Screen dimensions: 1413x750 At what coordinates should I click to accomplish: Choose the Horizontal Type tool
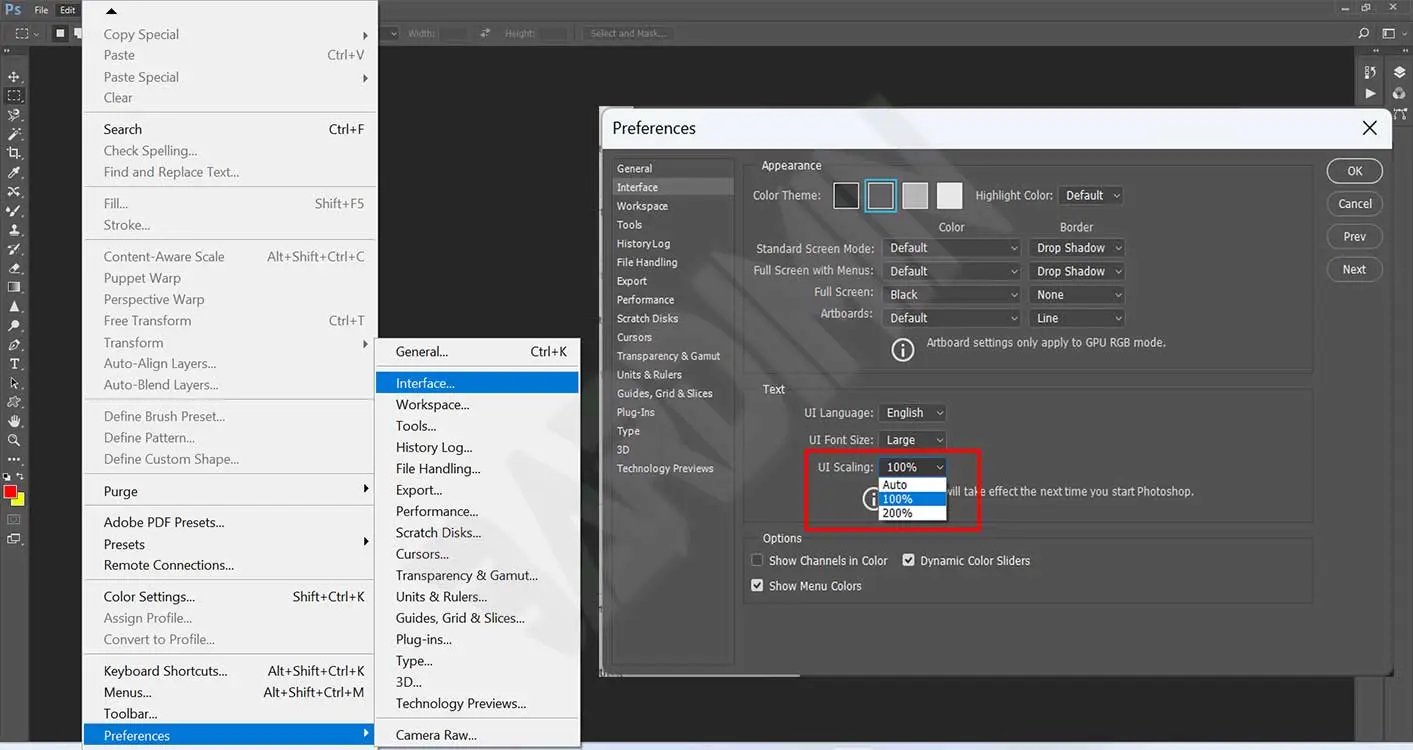point(14,364)
